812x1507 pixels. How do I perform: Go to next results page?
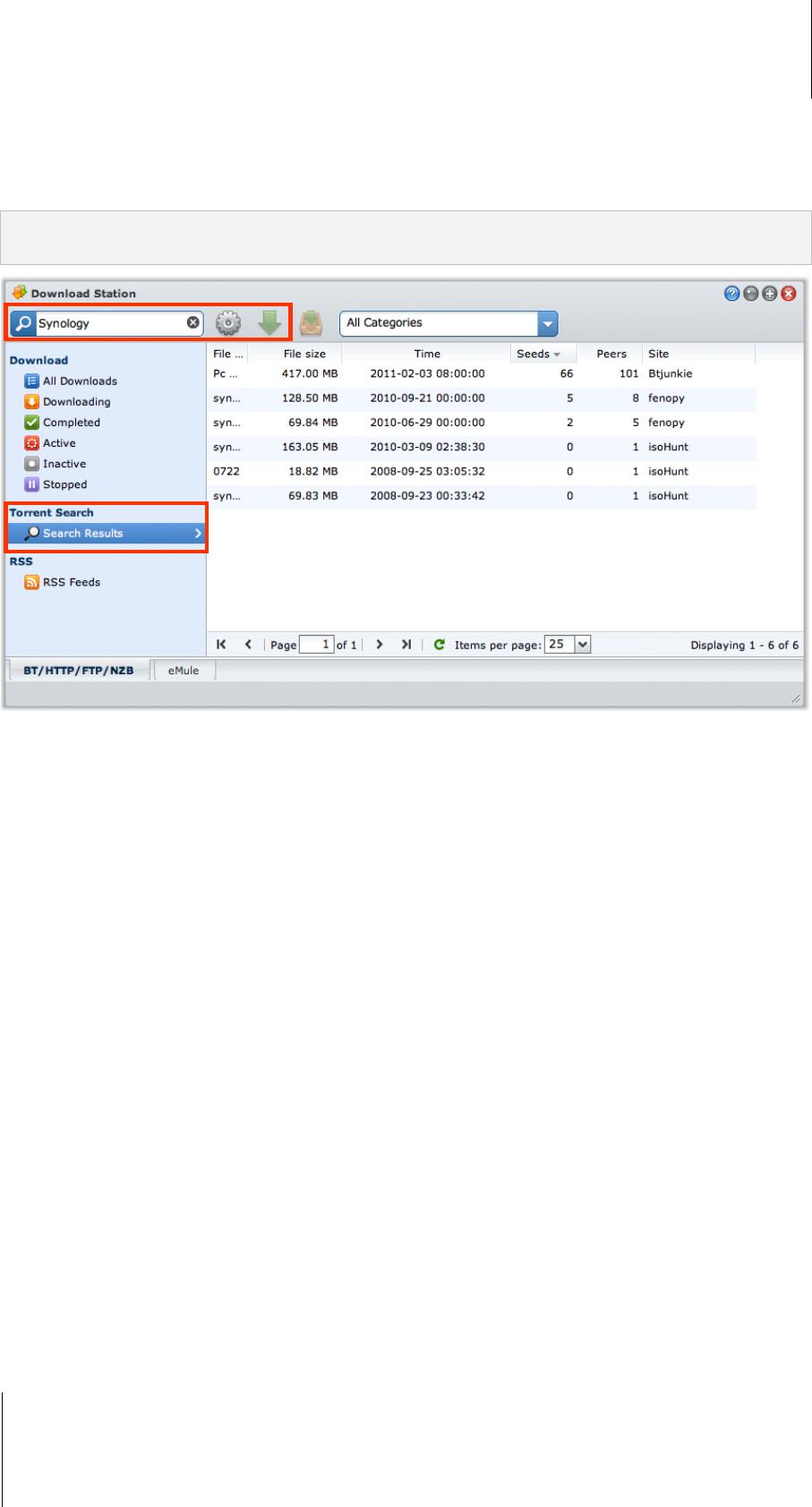[x=380, y=644]
